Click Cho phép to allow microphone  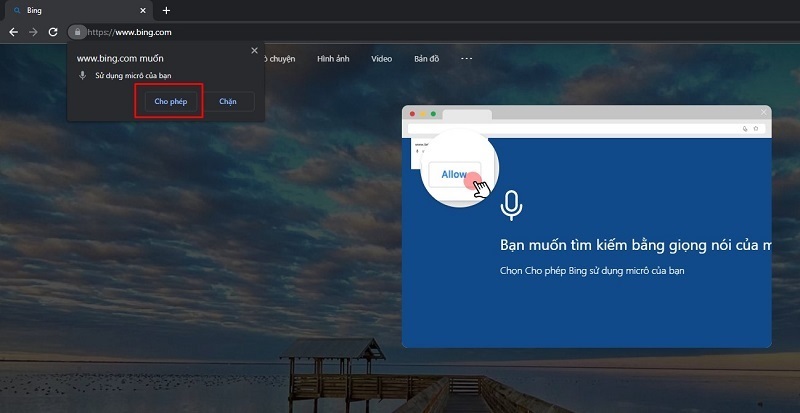coord(168,102)
